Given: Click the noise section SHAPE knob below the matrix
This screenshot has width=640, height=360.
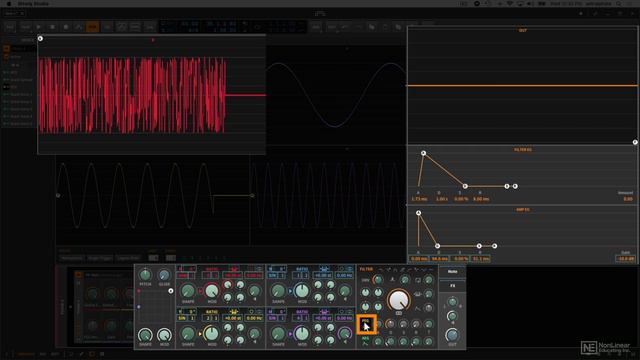Looking at the screenshot, I should 145,335.
